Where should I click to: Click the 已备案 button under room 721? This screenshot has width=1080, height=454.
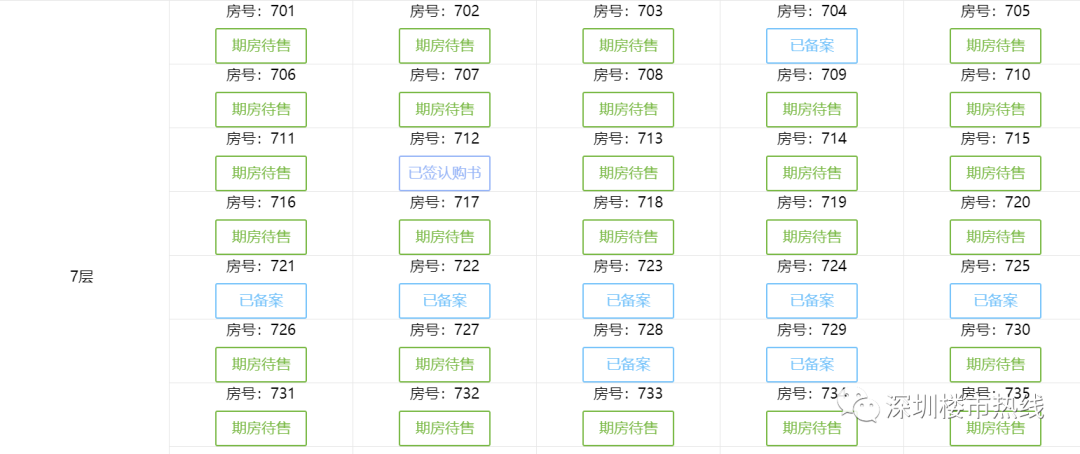[261, 301]
